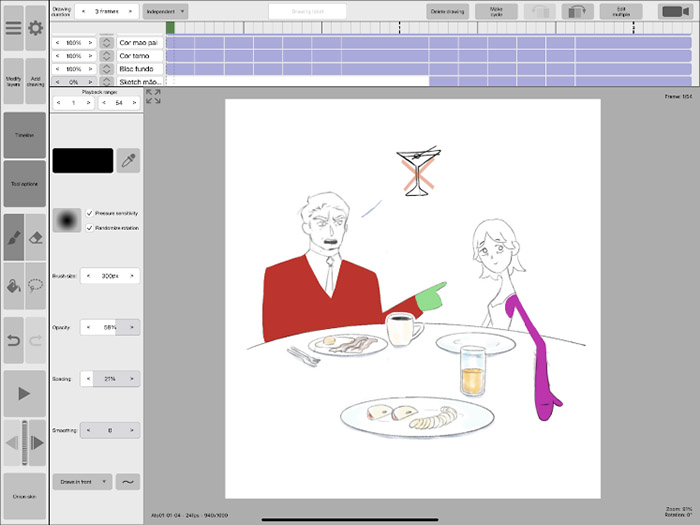Undo the last action
700x525 pixels.
coord(13,341)
